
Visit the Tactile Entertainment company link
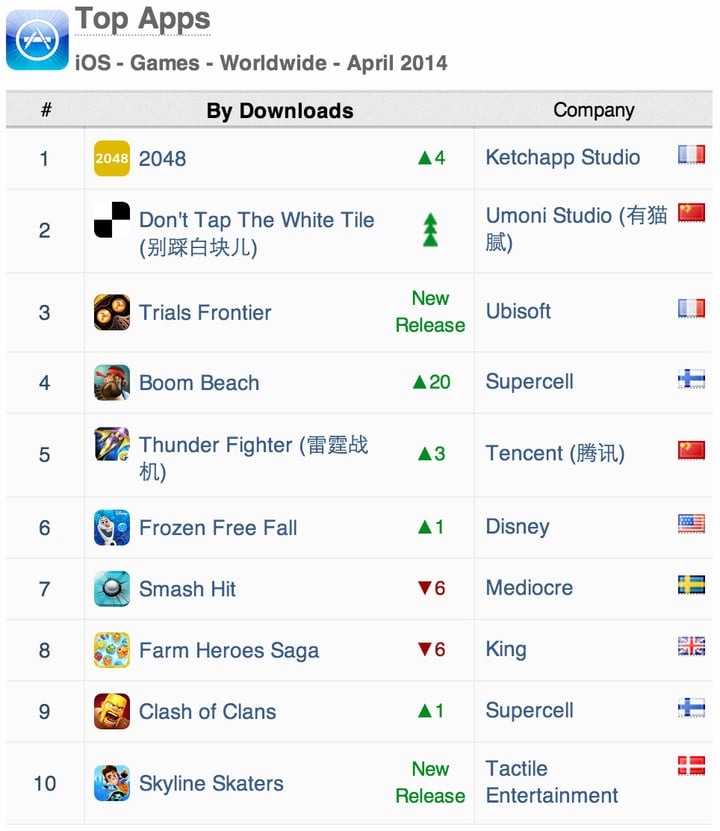pos(552,782)
